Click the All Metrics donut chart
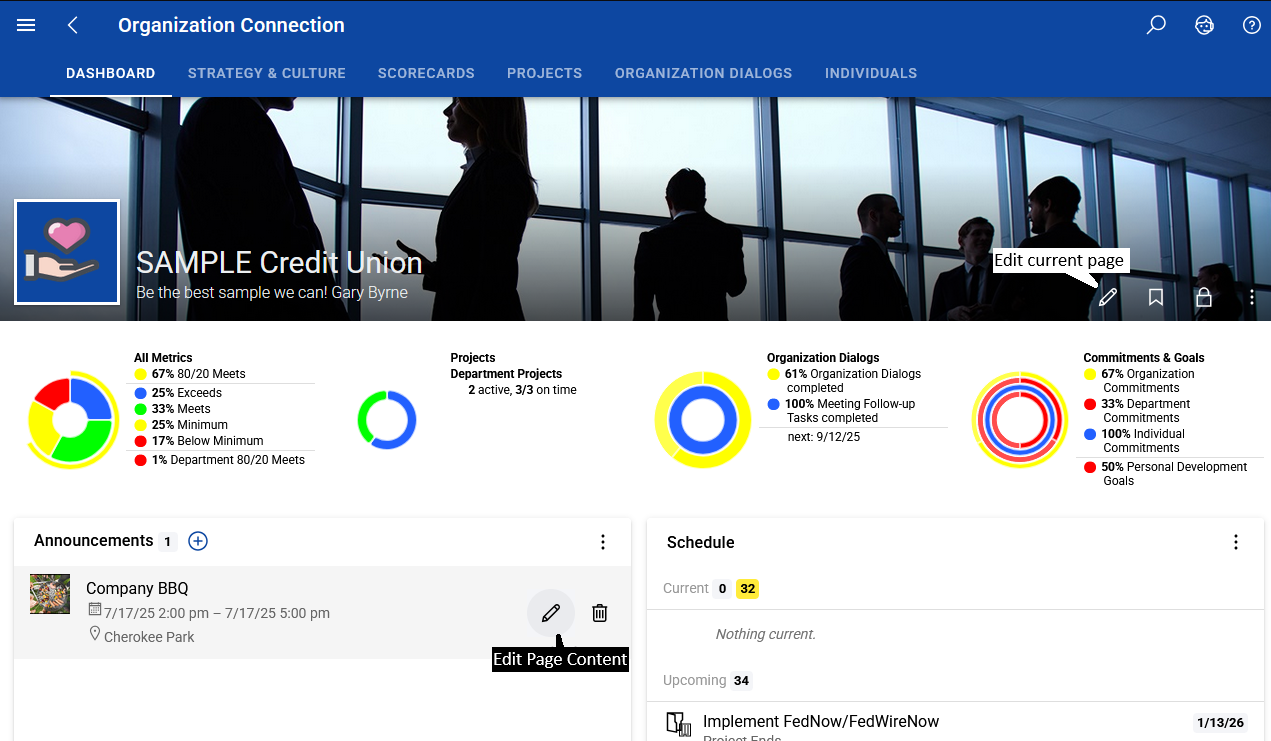 click(70, 419)
